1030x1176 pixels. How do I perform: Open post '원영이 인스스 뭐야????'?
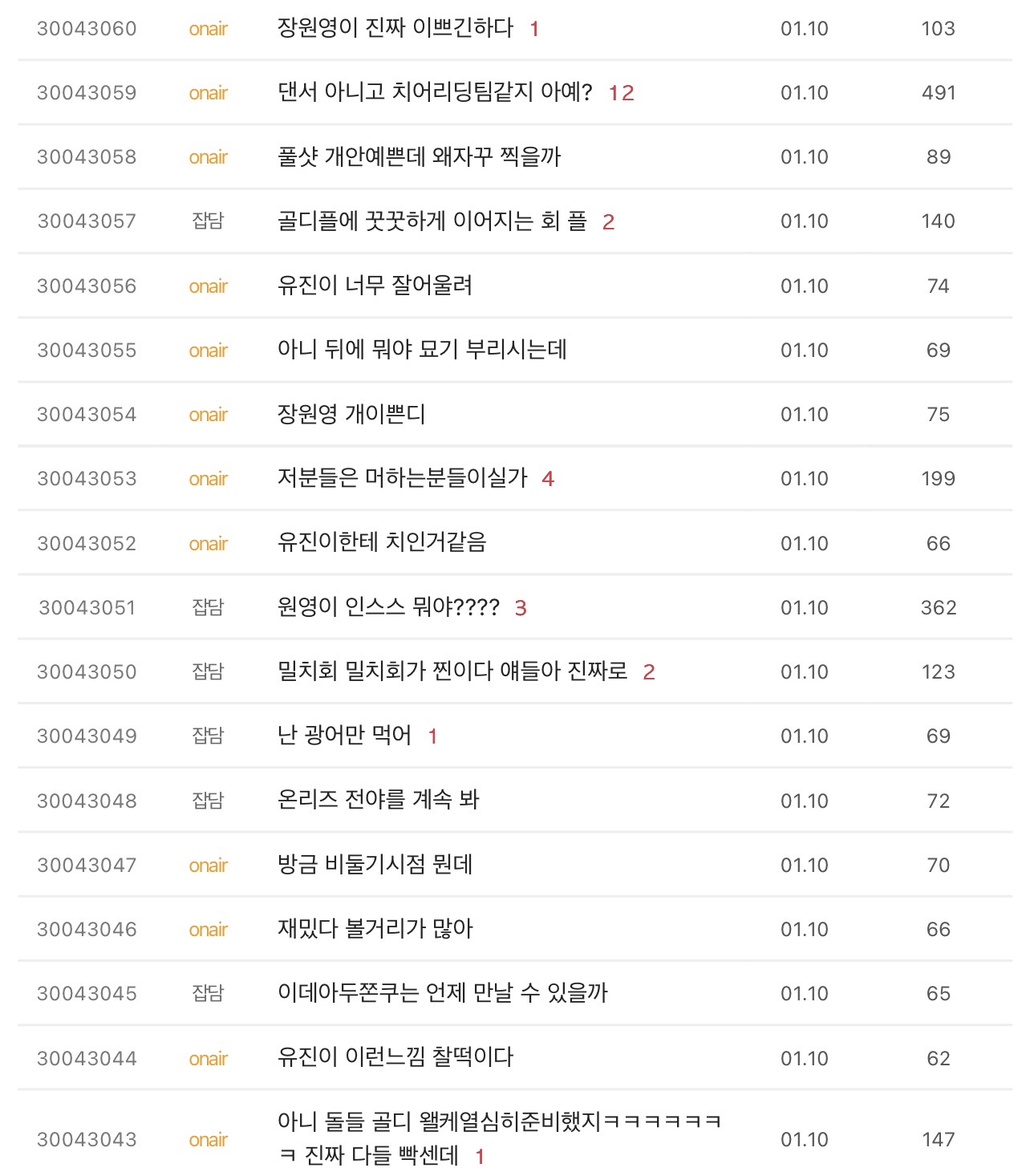tap(388, 607)
